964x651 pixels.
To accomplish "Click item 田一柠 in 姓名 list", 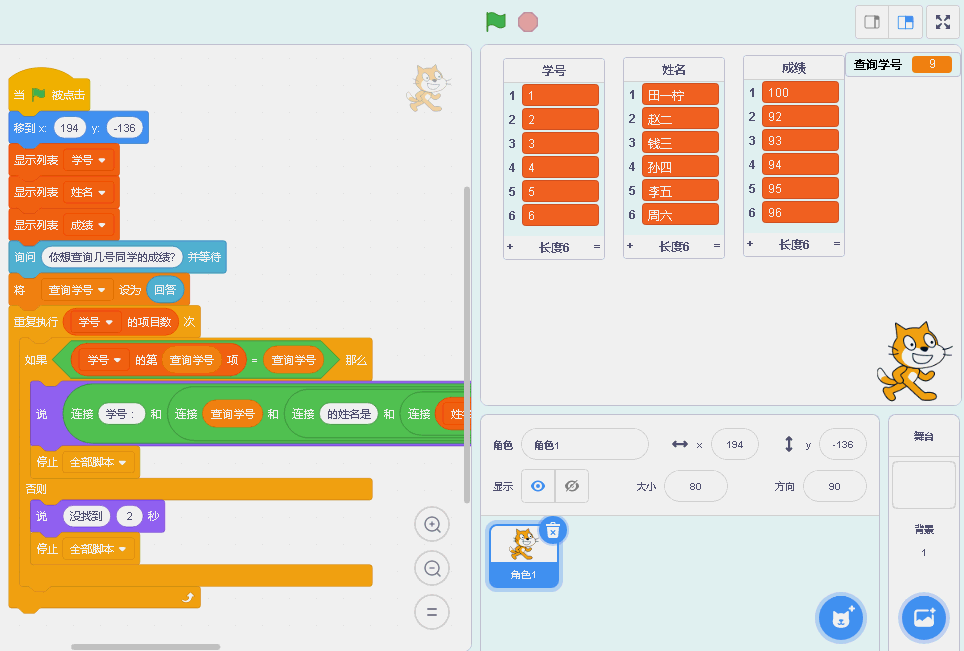I will [x=680, y=95].
